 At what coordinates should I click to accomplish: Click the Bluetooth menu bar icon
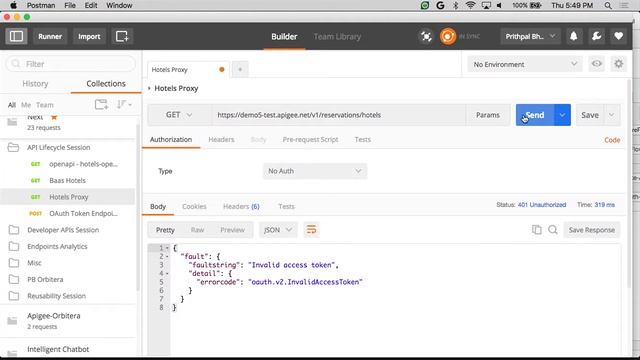pyautogui.click(x=456, y=5)
